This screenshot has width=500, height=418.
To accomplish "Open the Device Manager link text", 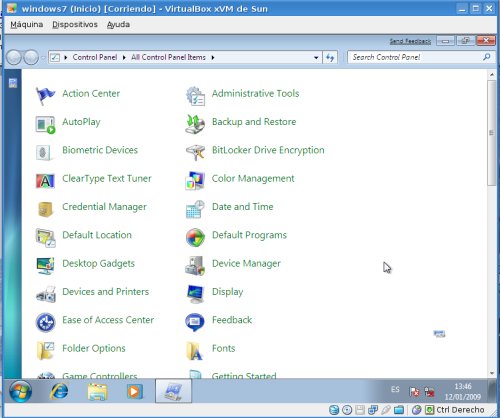I will coord(246,263).
